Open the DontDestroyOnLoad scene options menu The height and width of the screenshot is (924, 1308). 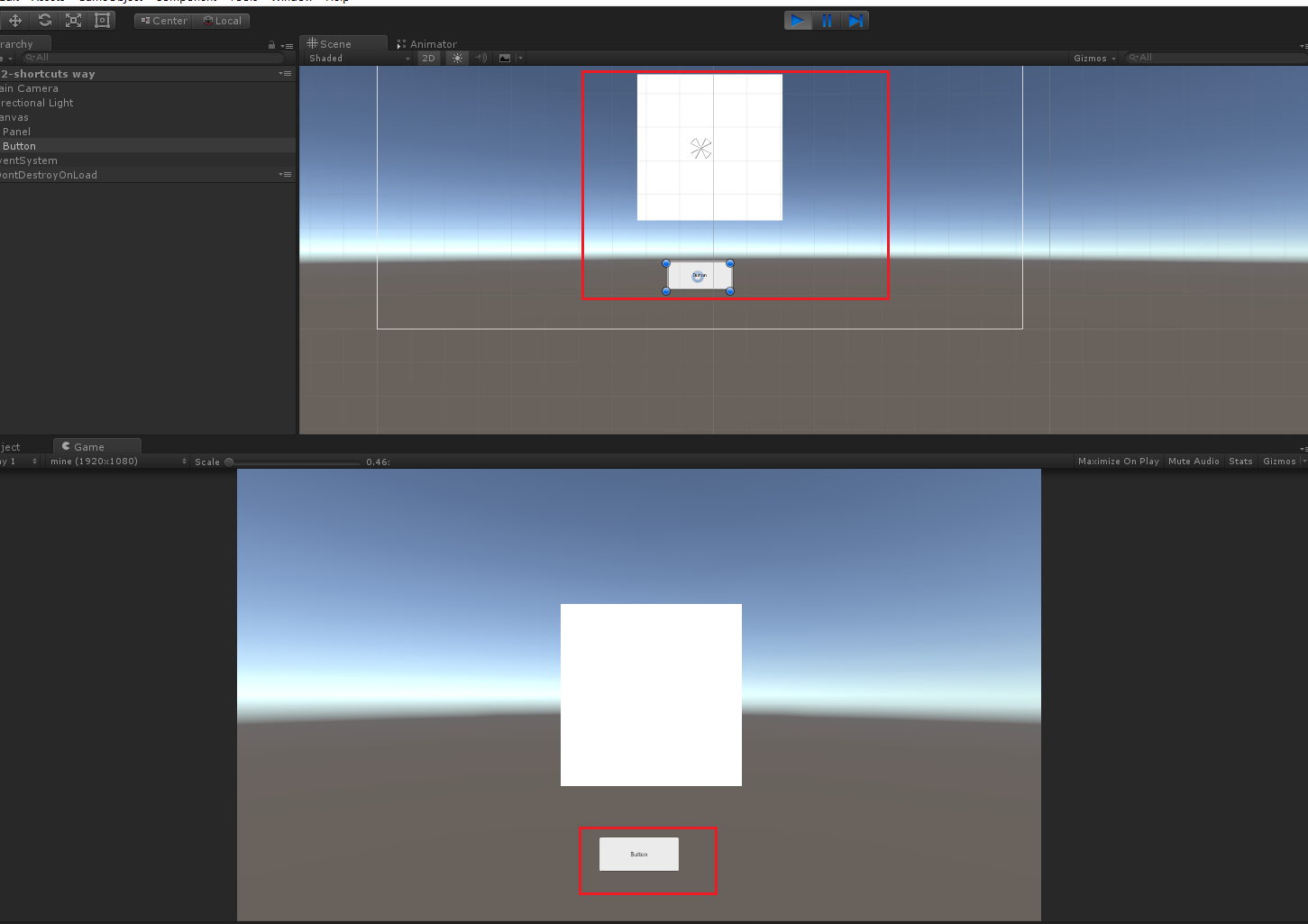pos(285,175)
